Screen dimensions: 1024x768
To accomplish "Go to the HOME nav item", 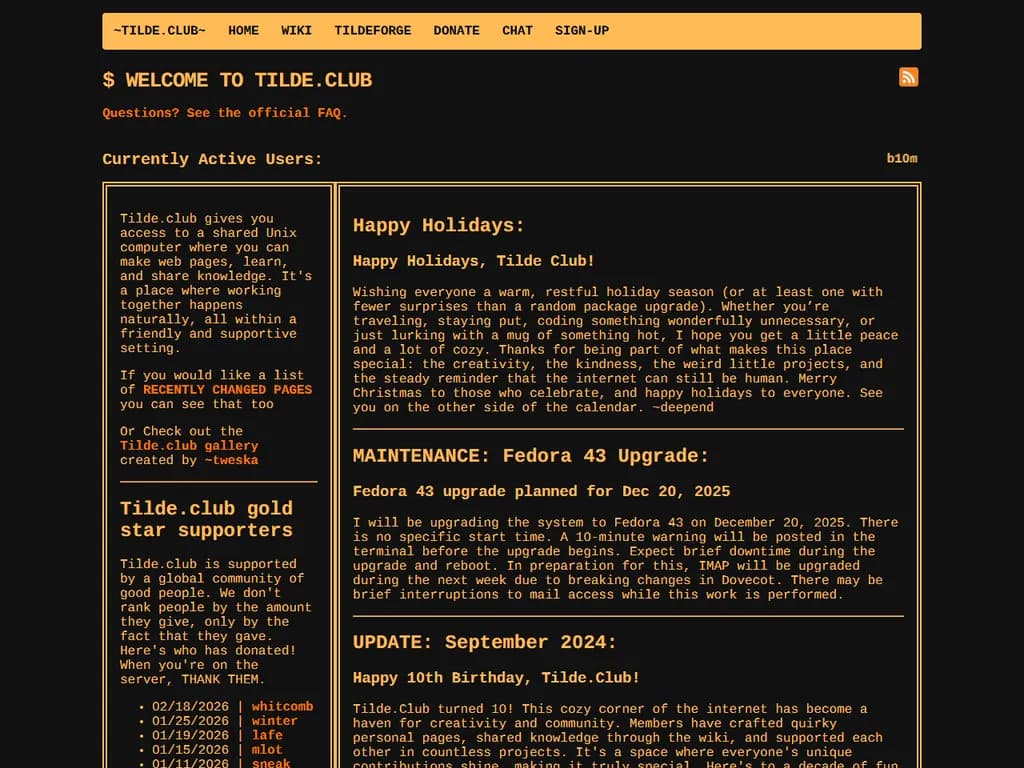I will (x=243, y=31).
